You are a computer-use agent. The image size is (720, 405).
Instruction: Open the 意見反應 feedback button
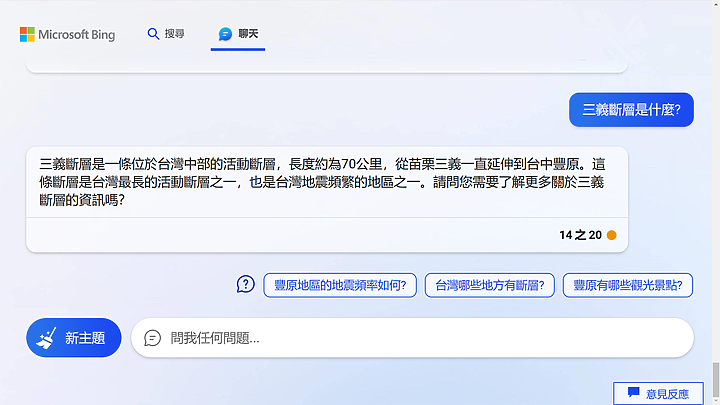coord(658,394)
